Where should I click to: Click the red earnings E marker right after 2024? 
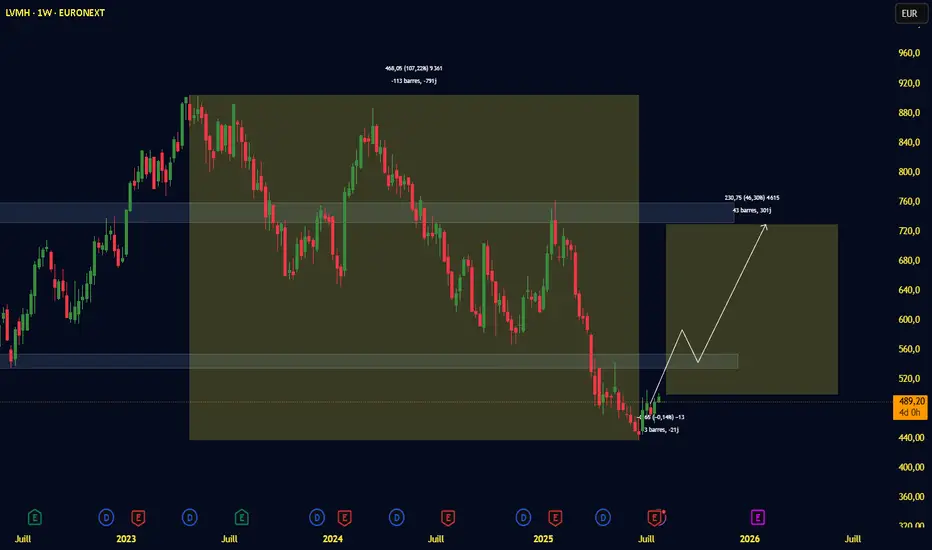tap(344, 517)
